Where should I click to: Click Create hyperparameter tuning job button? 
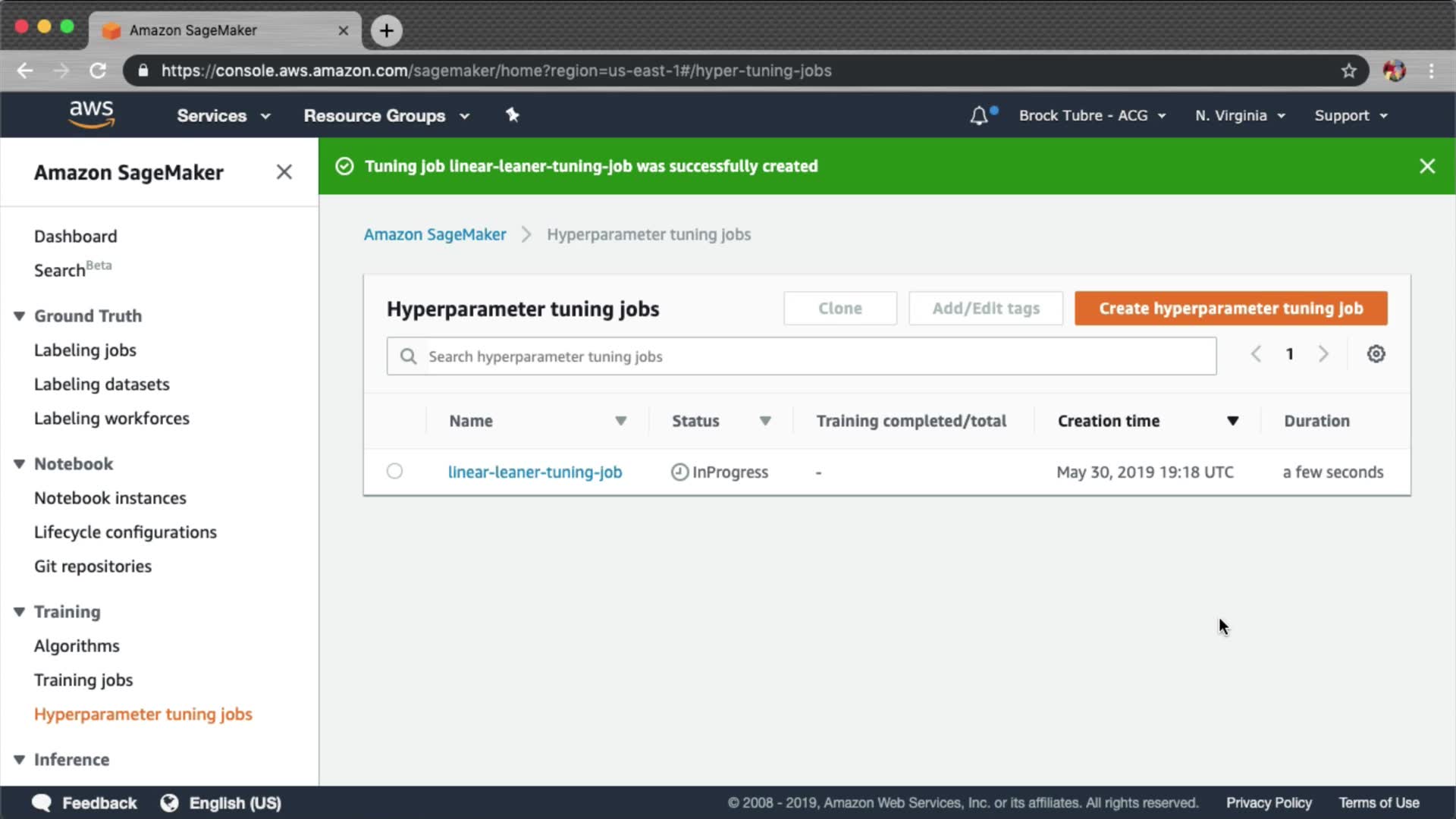(1230, 309)
